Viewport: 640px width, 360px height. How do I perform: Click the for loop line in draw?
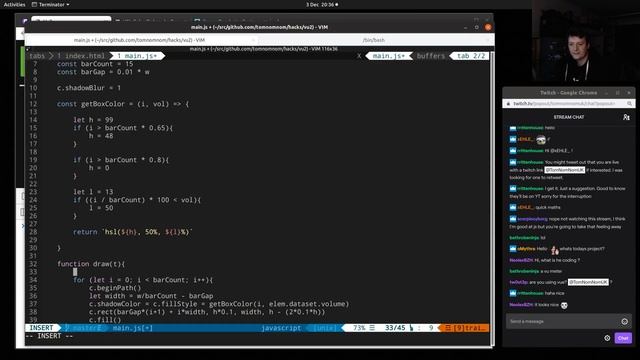coord(143,280)
